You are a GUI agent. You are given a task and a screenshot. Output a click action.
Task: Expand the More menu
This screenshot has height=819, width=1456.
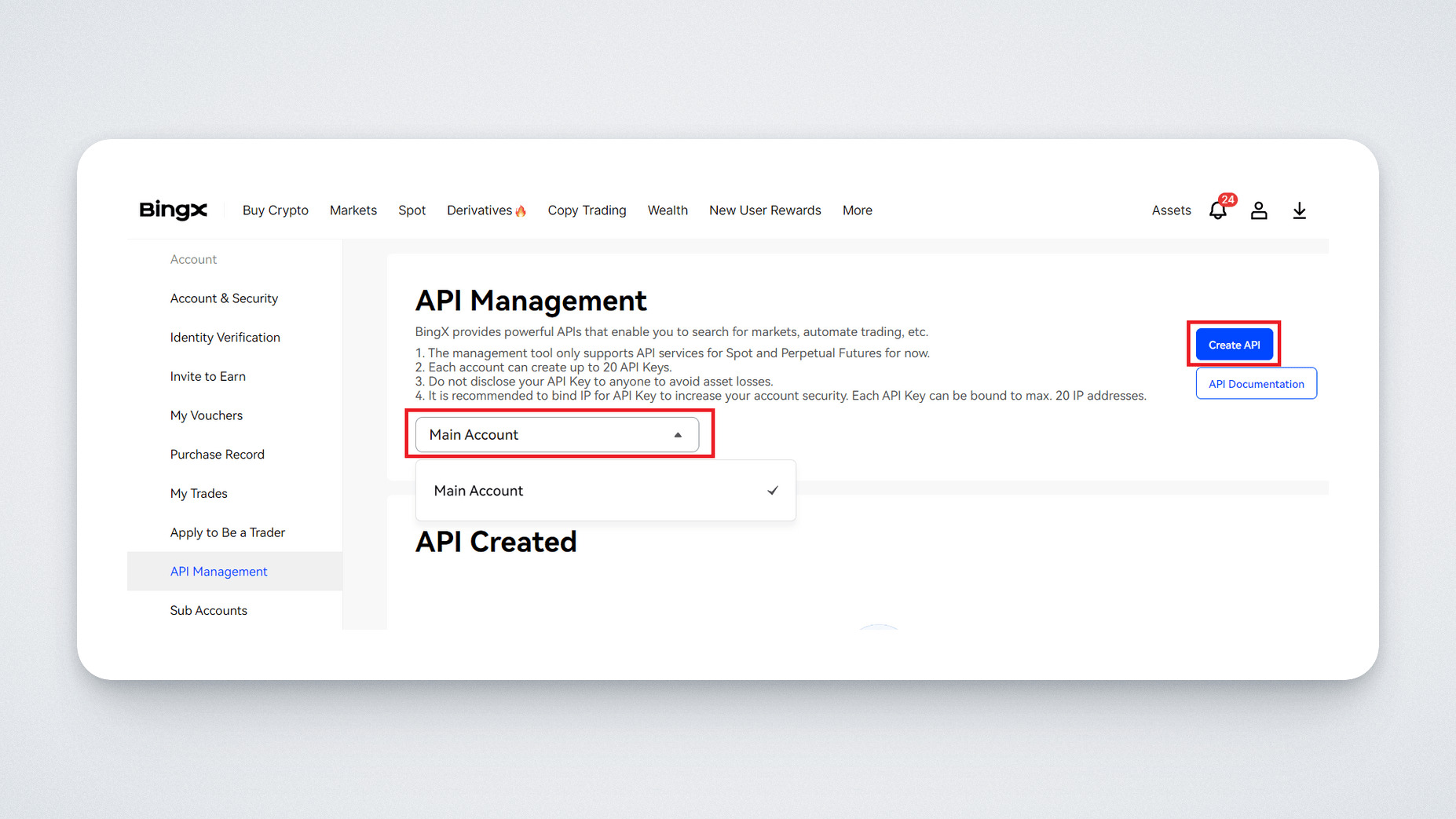[858, 210]
